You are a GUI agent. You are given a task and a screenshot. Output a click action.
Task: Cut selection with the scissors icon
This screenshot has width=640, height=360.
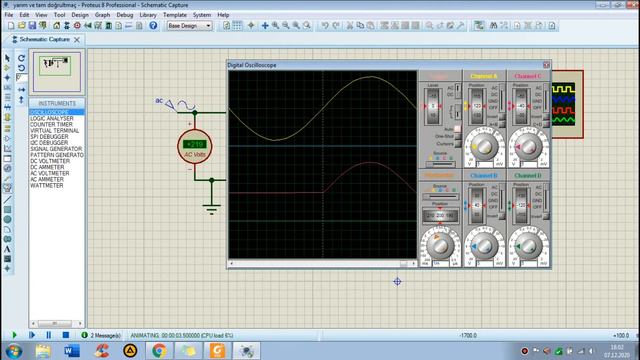pyautogui.click(x=350, y=26)
